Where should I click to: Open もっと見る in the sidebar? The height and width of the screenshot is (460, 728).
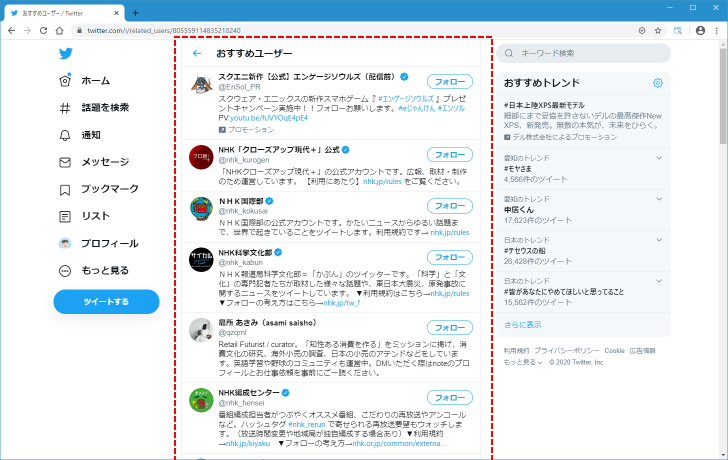tap(105, 271)
